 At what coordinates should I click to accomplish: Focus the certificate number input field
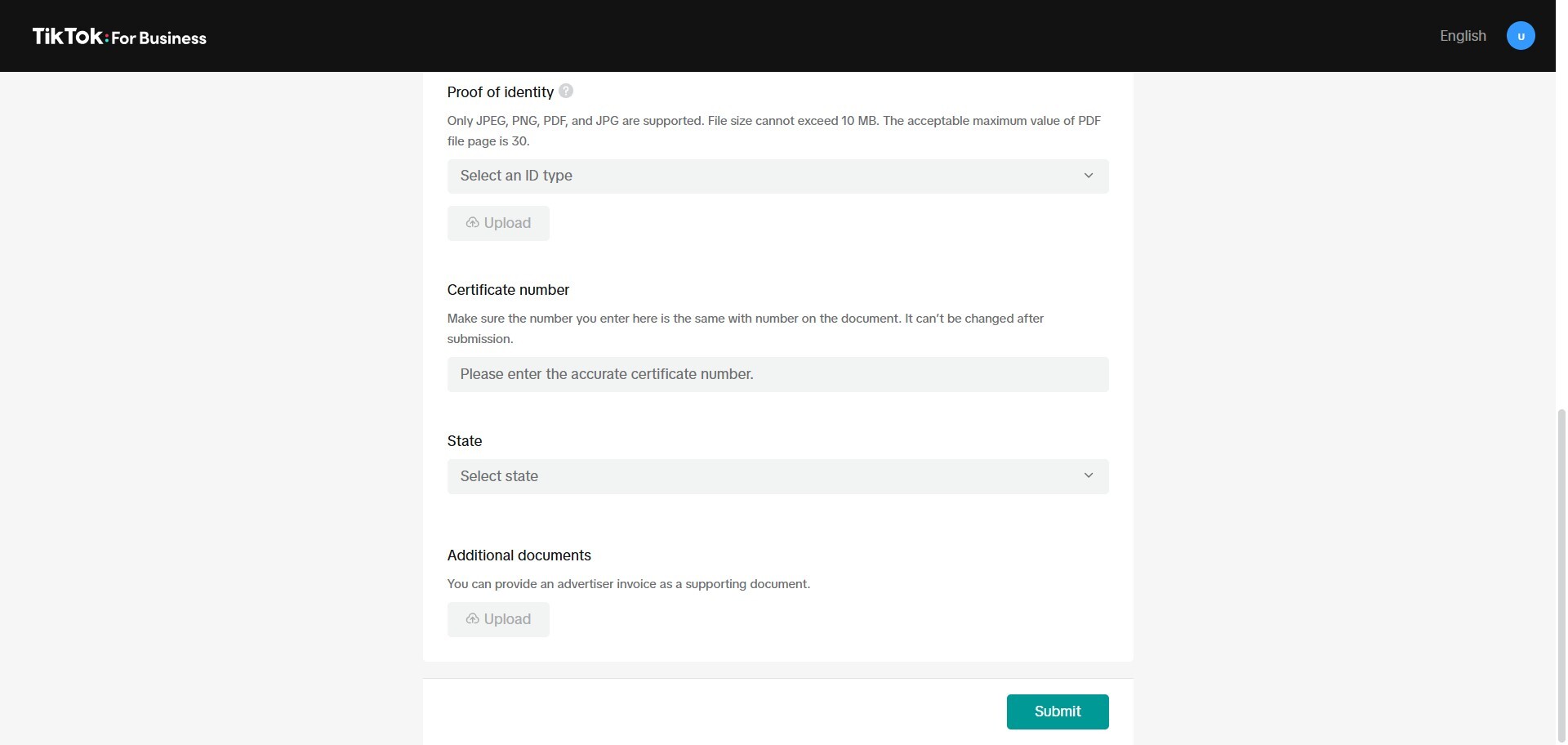[777, 374]
